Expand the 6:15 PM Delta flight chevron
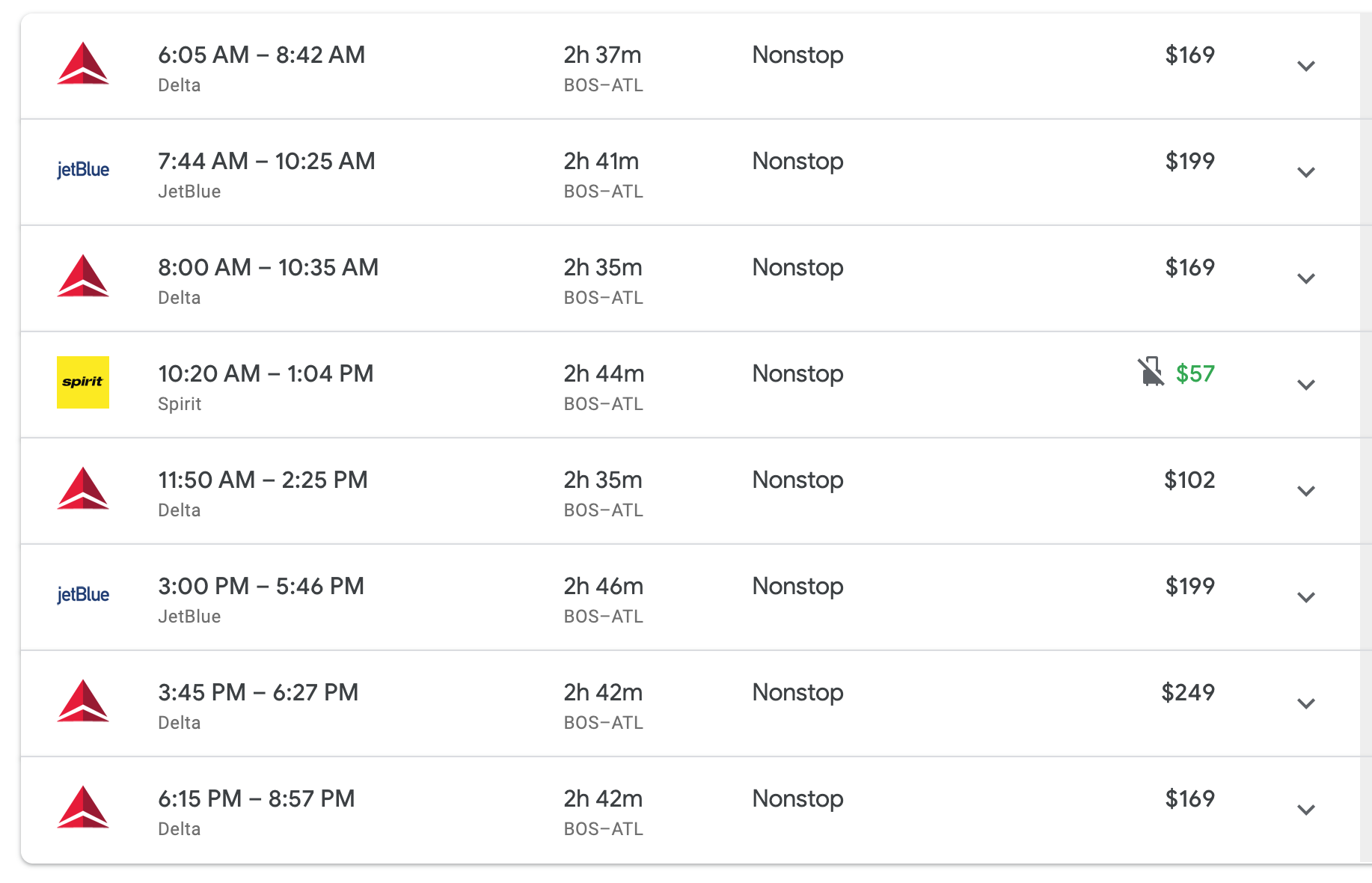The height and width of the screenshot is (883, 1372). (x=1305, y=810)
